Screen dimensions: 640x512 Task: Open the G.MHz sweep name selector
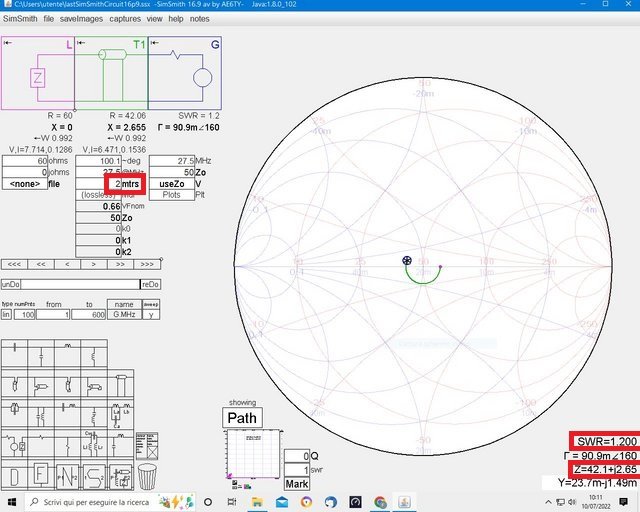tap(124, 314)
